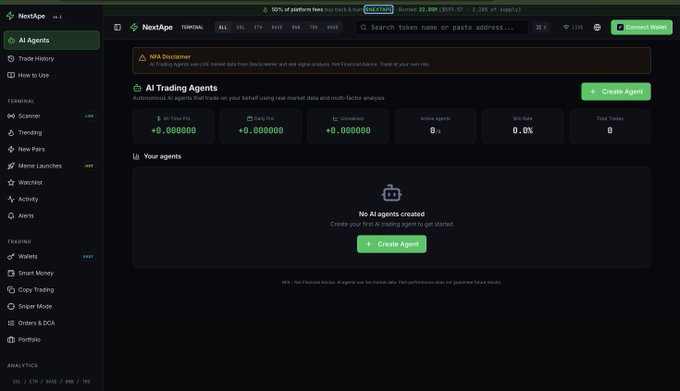Click the NFA Disclaimer warning icon
The image size is (680, 391).
[142, 58]
